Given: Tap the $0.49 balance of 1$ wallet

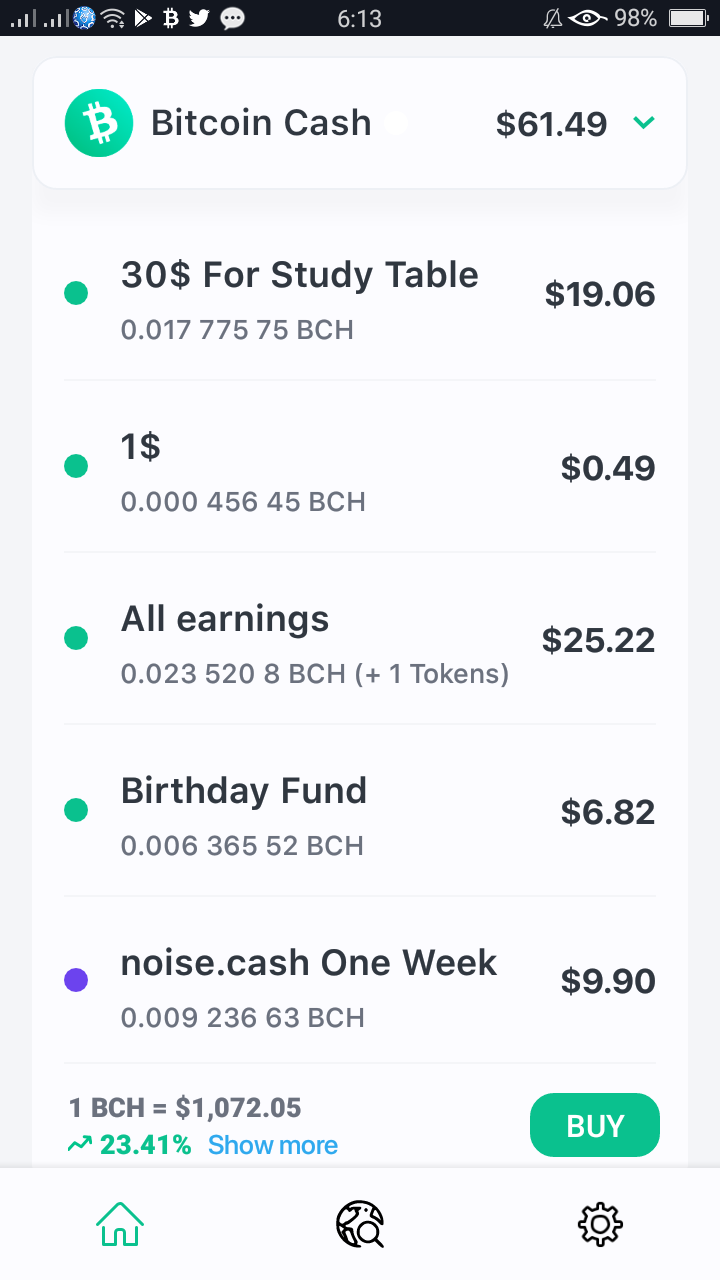Looking at the screenshot, I should point(608,468).
